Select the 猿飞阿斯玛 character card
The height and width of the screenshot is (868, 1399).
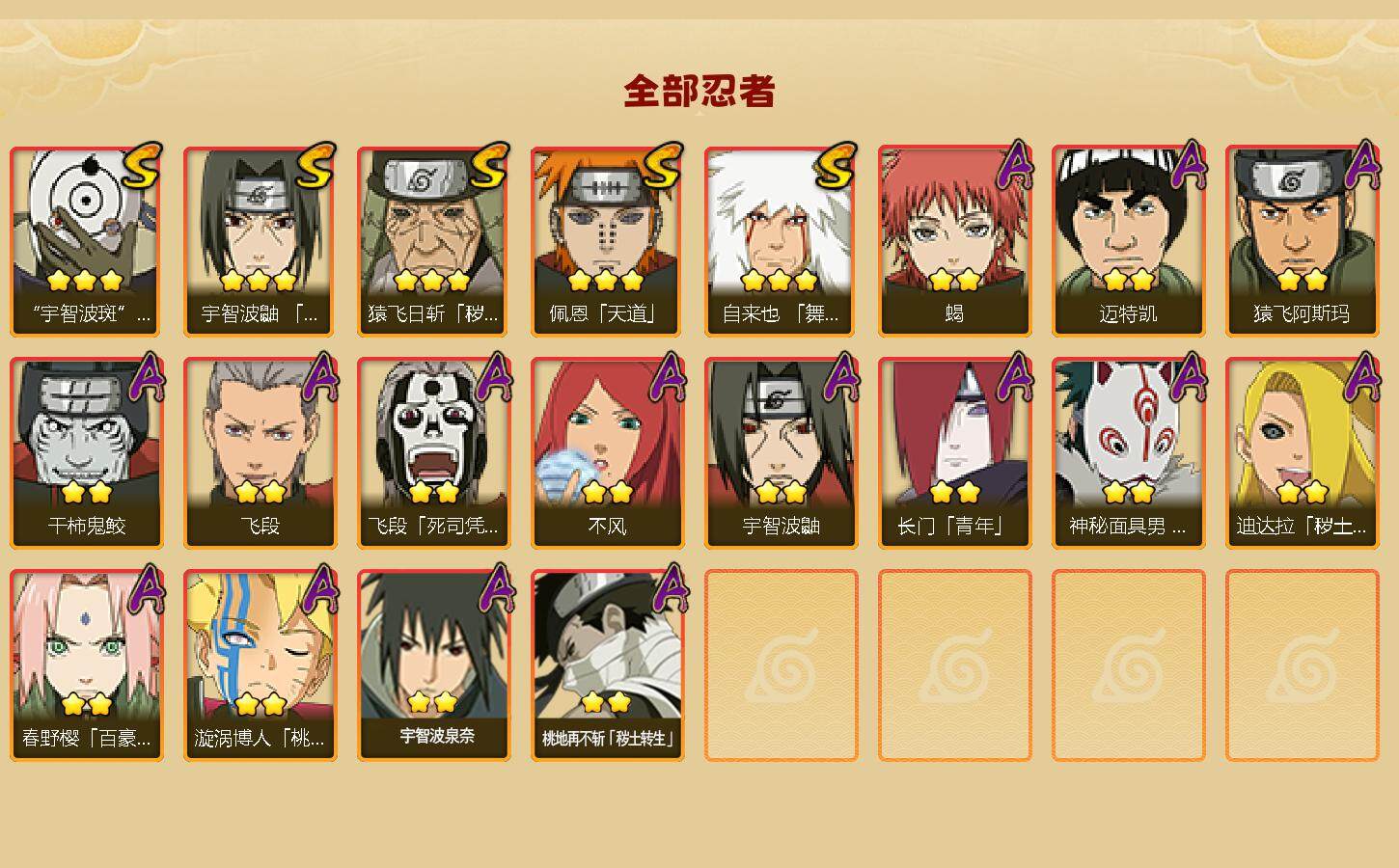click(x=1302, y=241)
